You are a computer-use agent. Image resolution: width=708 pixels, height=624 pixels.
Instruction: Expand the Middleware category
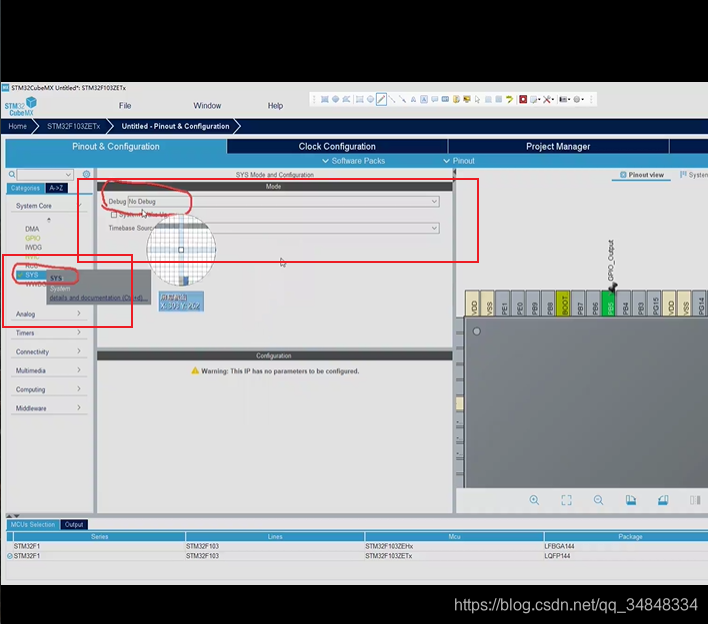[47, 408]
